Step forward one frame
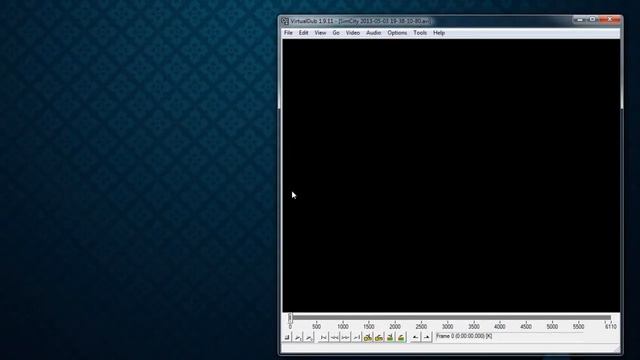 coord(345,337)
